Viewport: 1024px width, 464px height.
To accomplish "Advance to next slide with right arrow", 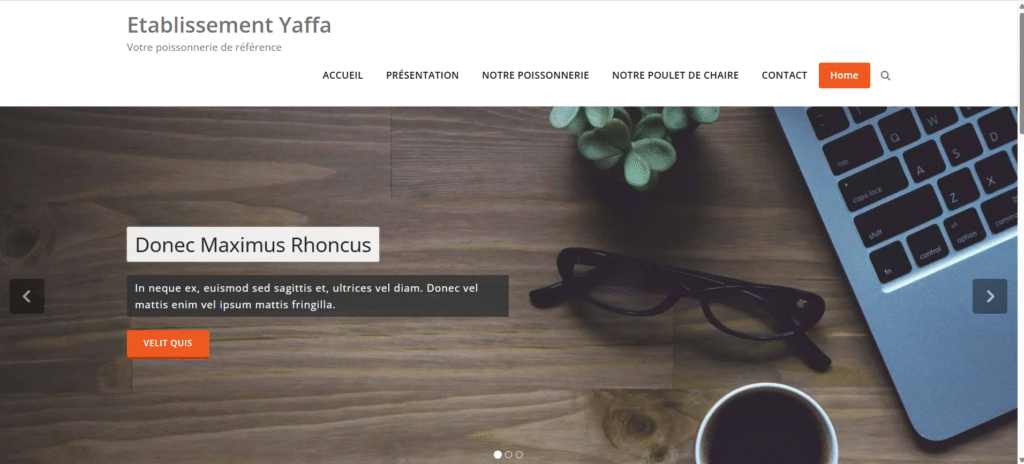I will pos(989,296).
